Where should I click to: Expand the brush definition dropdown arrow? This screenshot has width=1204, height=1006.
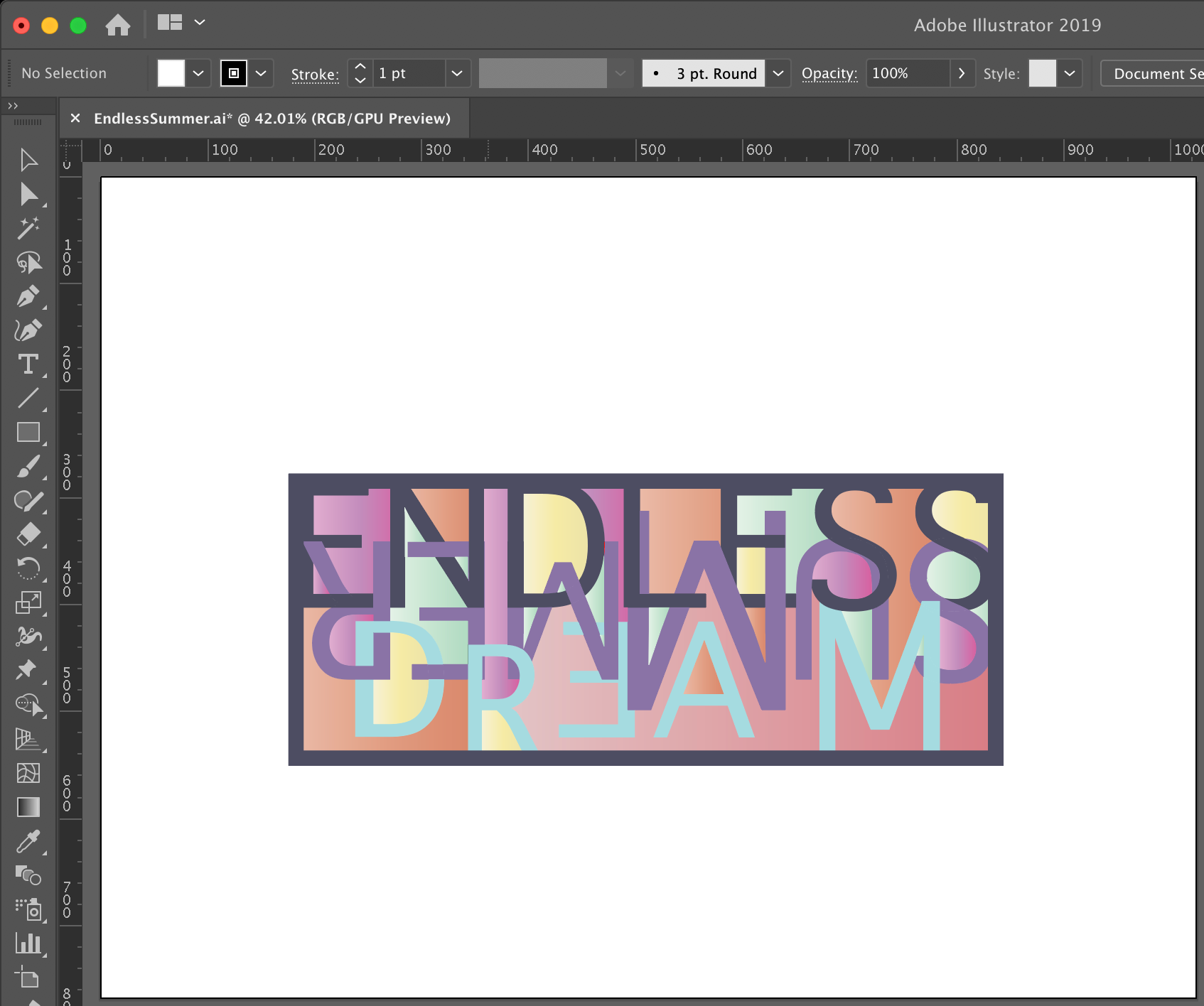(778, 73)
